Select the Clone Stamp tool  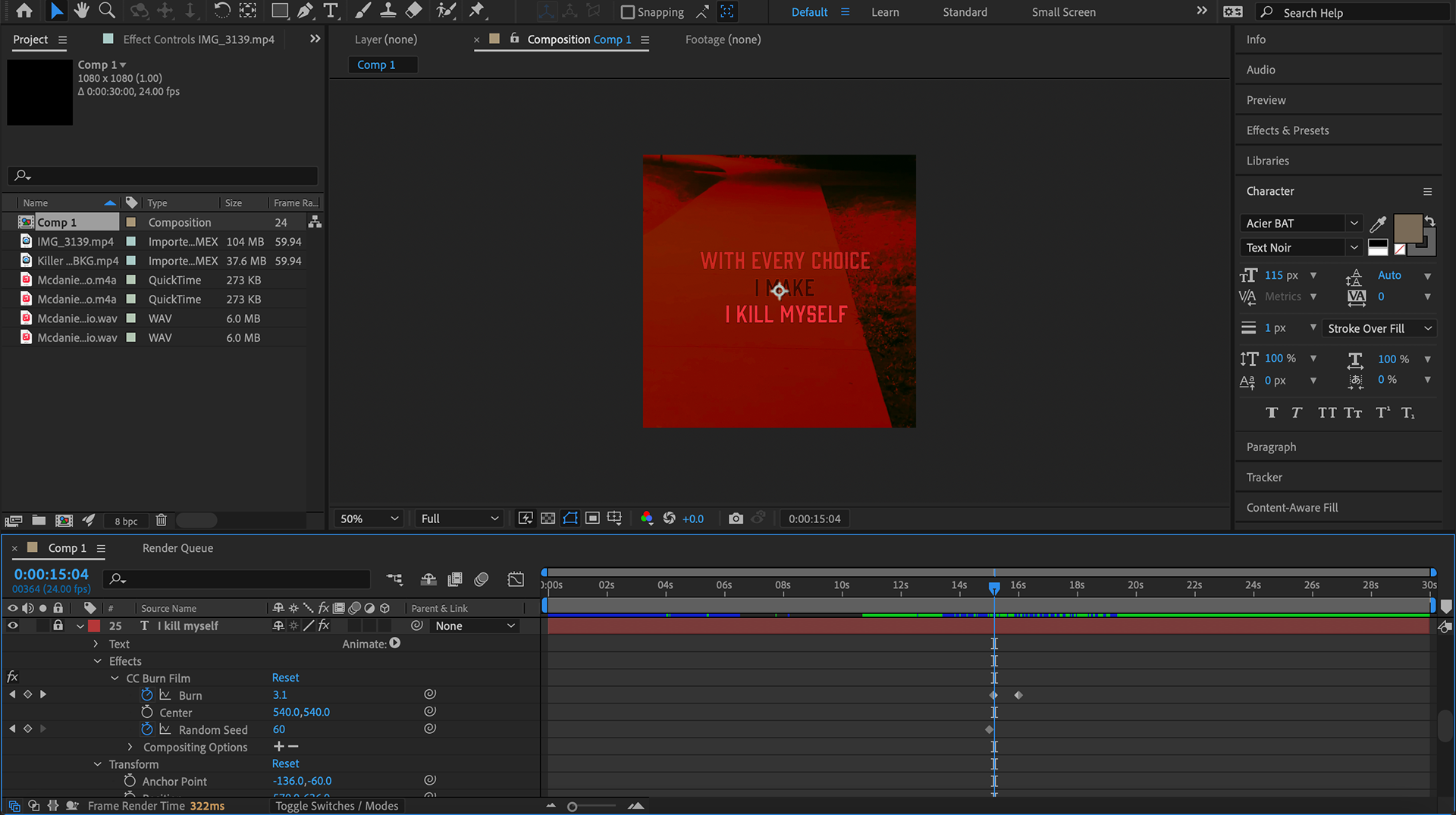[x=388, y=11]
